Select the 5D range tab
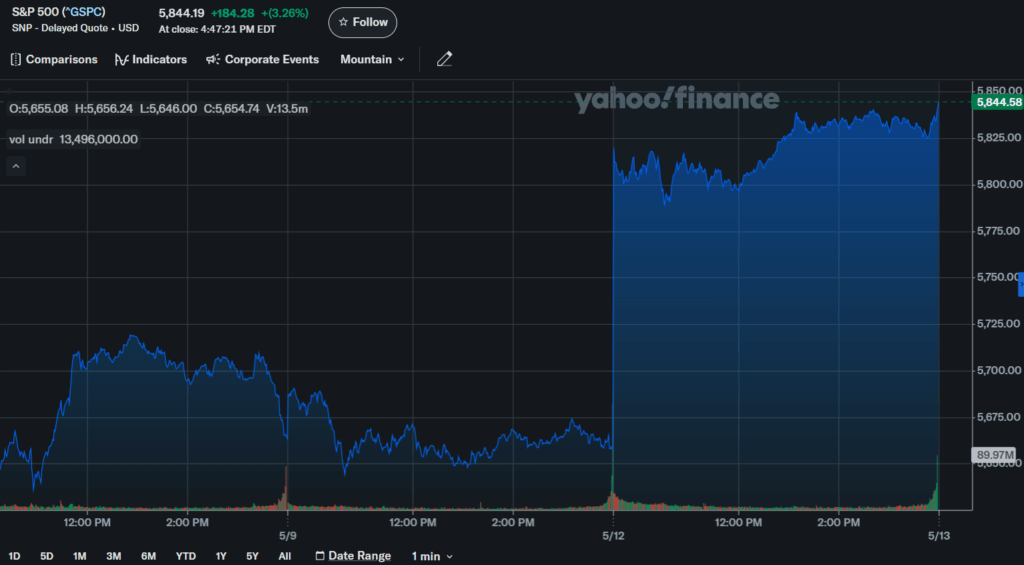Viewport: 1024px width, 565px height. (46, 557)
